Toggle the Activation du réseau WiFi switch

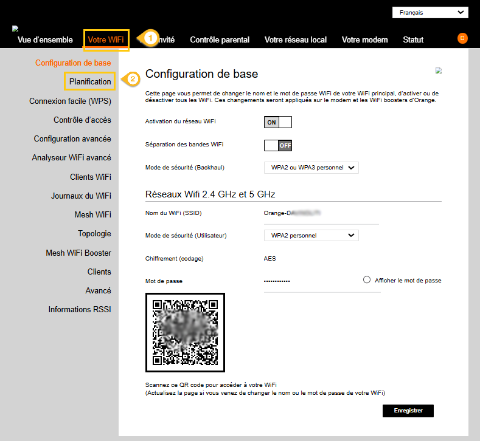point(278,122)
